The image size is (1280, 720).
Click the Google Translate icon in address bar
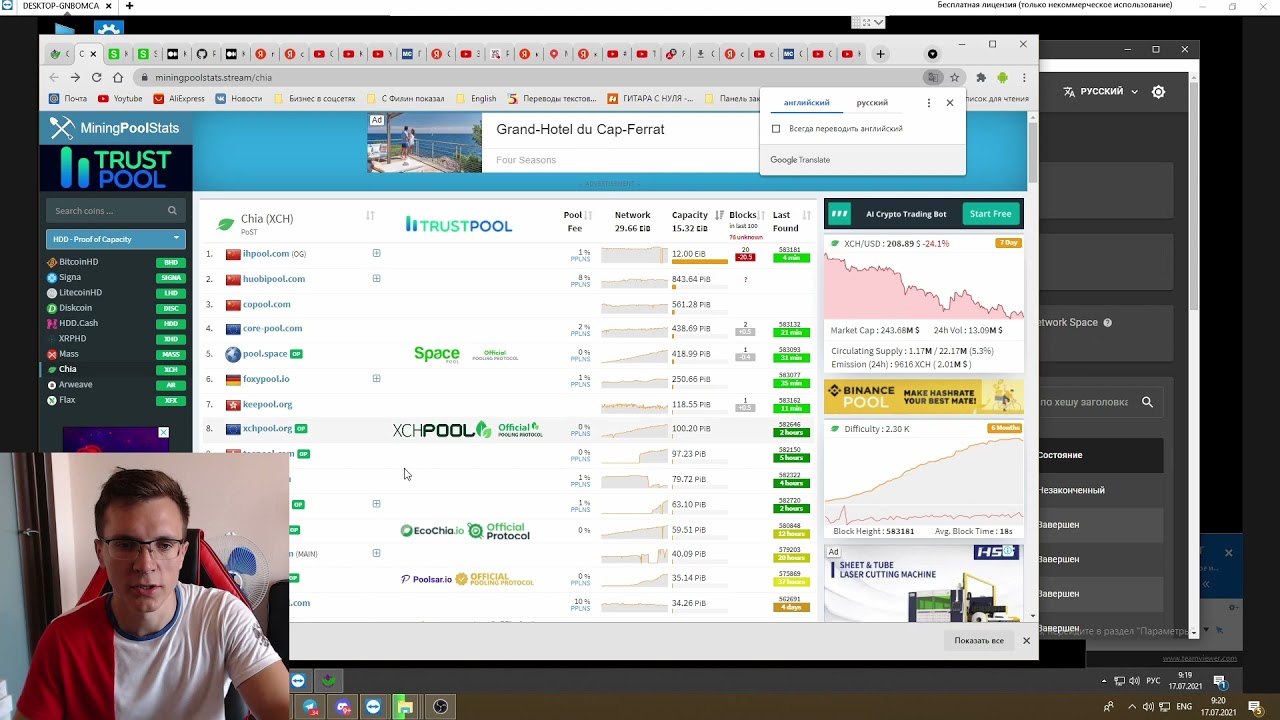(x=933, y=77)
